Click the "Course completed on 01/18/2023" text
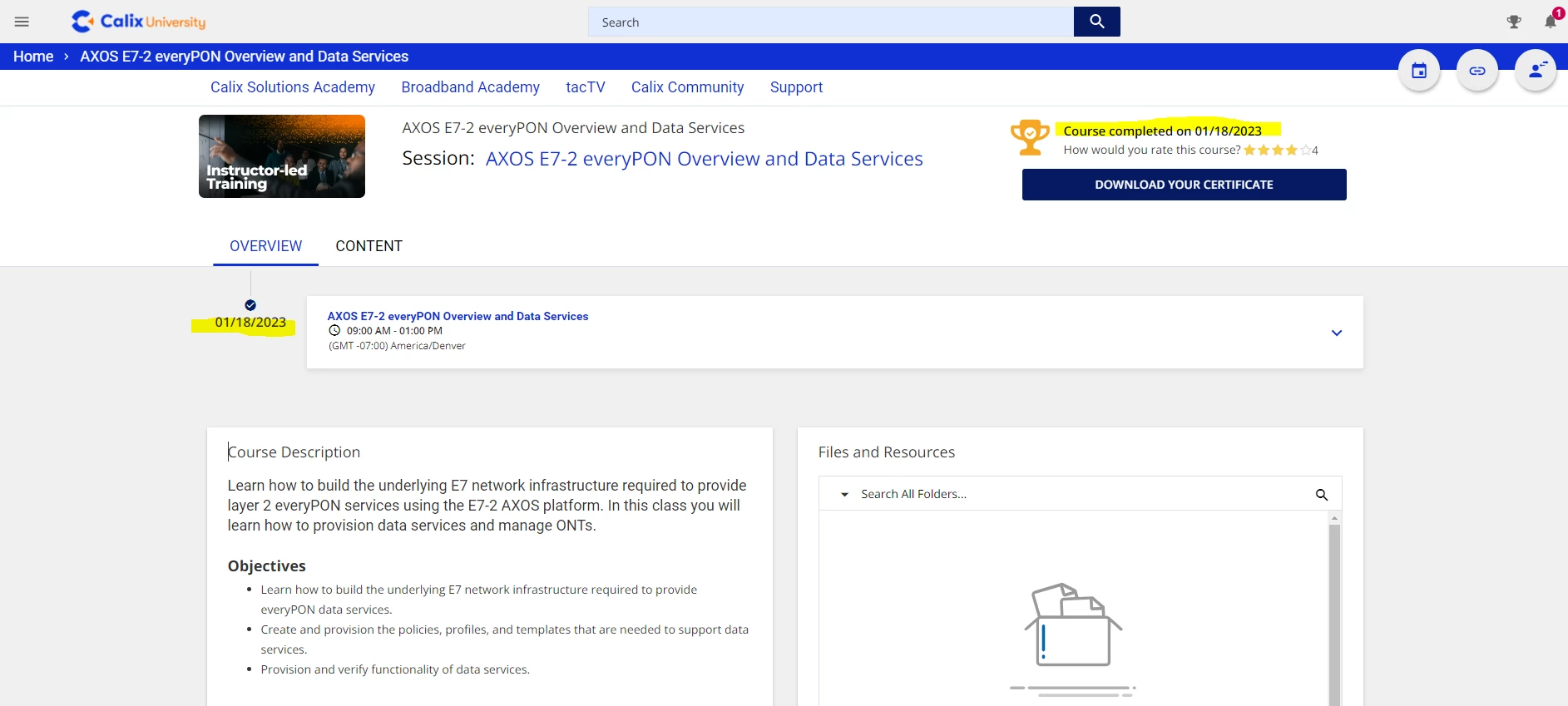Screen dimensions: 1568x706 tap(1162, 131)
